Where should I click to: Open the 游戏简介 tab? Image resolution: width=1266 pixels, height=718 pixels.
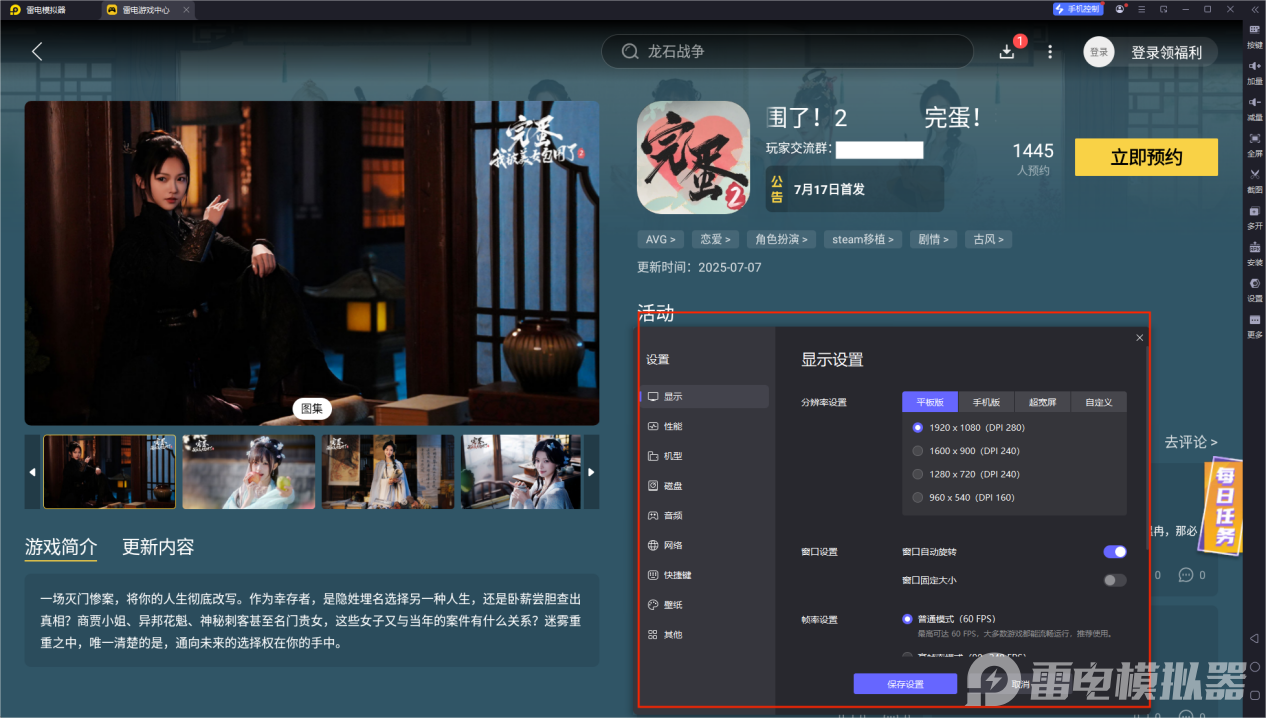coord(61,547)
